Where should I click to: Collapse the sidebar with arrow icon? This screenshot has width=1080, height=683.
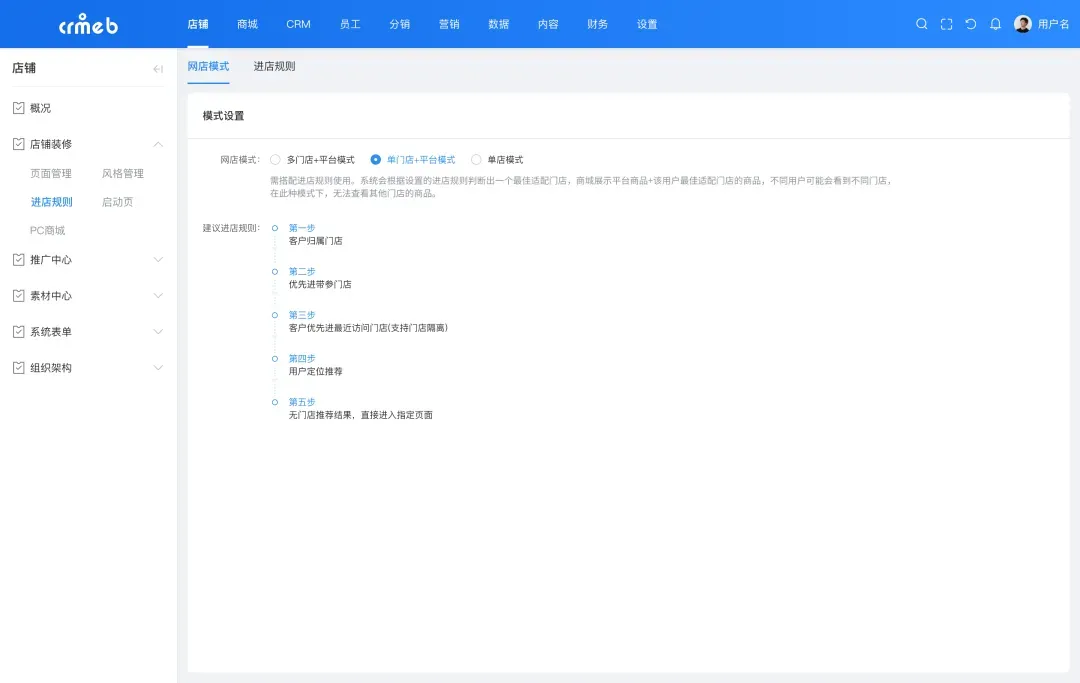point(158,68)
